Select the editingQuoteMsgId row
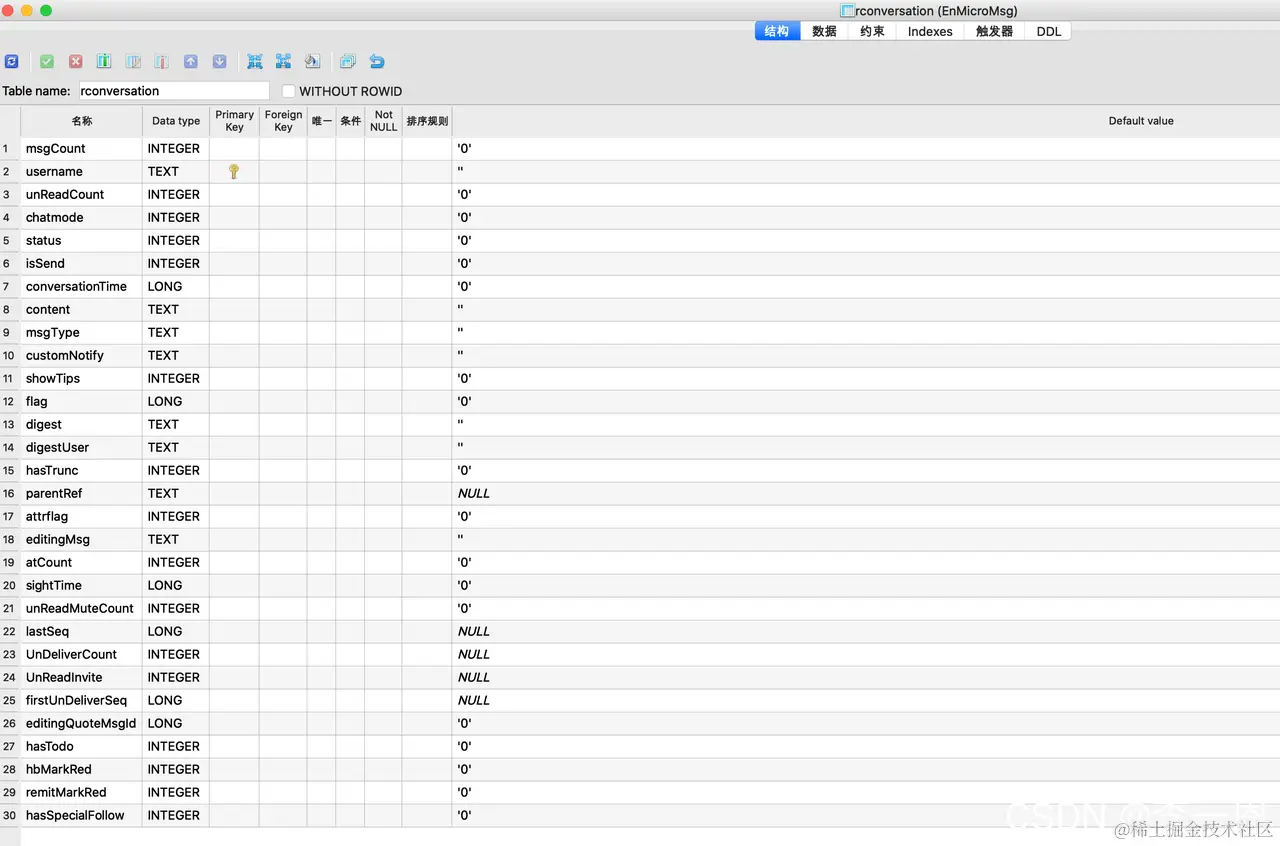1280x846 pixels. [x=640, y=724]
